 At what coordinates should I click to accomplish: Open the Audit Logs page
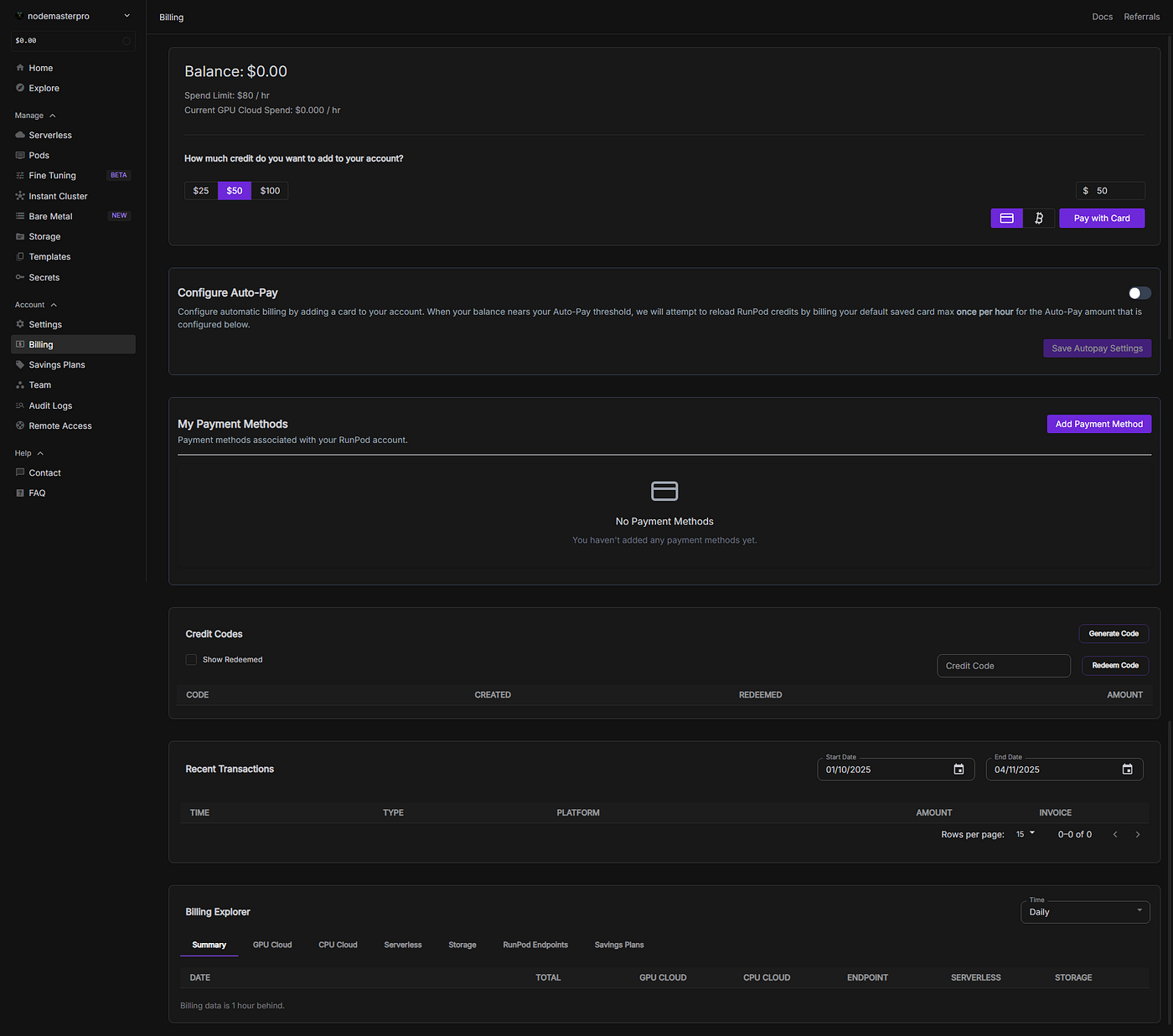coord(50,405)
